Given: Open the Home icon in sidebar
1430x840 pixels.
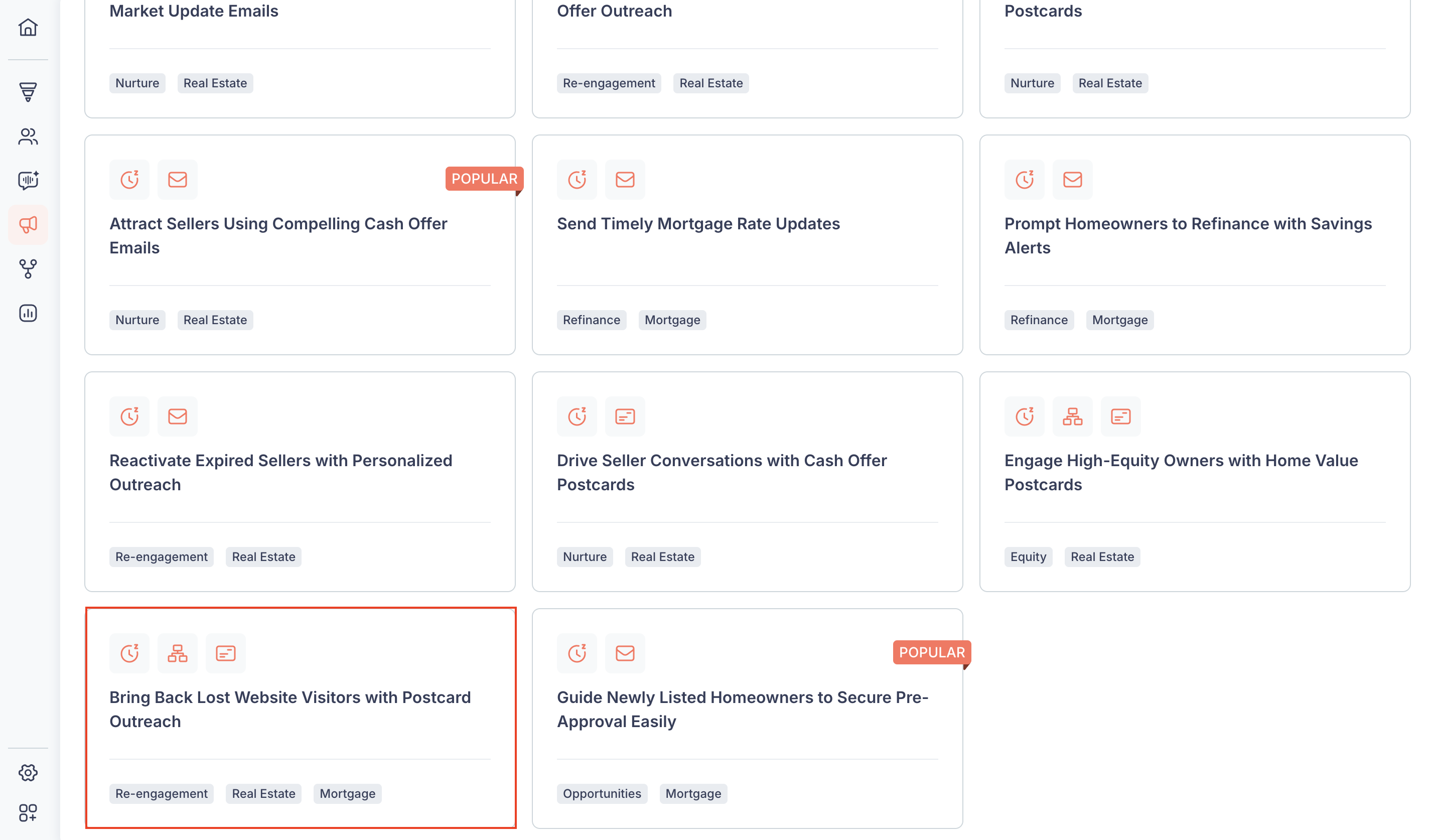Looking at the screenshot, I should pyautogui.click(x=28, y=27).
